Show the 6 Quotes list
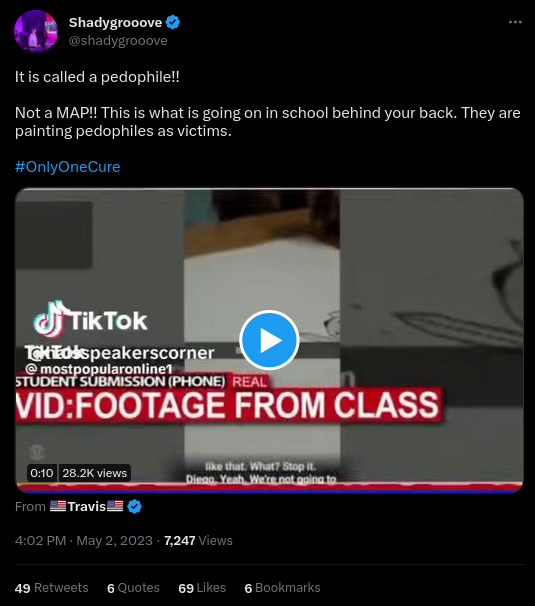The width and height of the screenshot is (535, 606). pyautogui.click(x=133, y=588)
